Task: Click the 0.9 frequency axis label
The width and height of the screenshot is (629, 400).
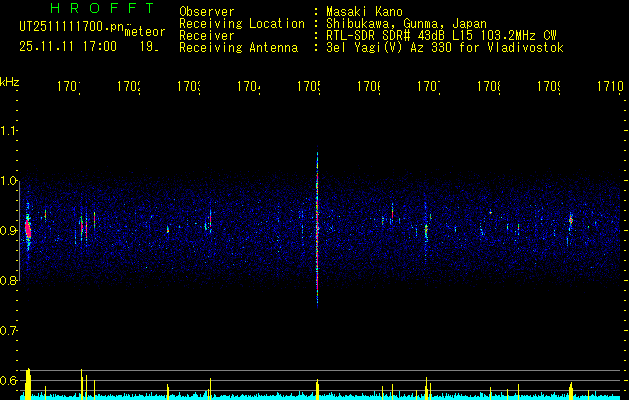Action: (x=9, y=231)
